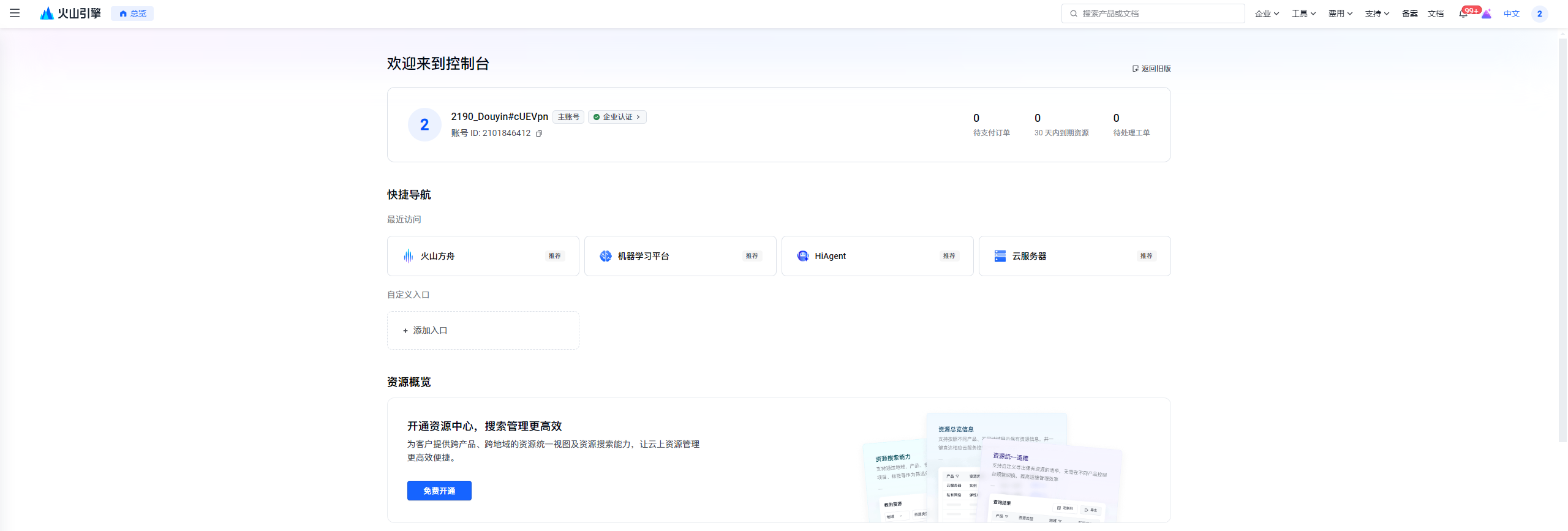Open 企业认证 verification details
Image resolution: width=1568 pixels, height=531 pixels.
click(617, 117)
